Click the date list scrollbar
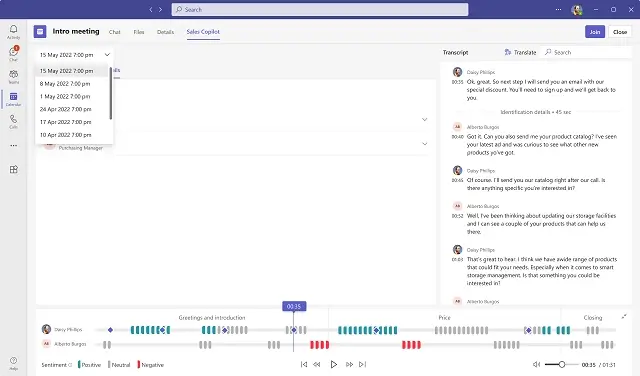Viewport: 640px width, 376px height. pos(111,94)
